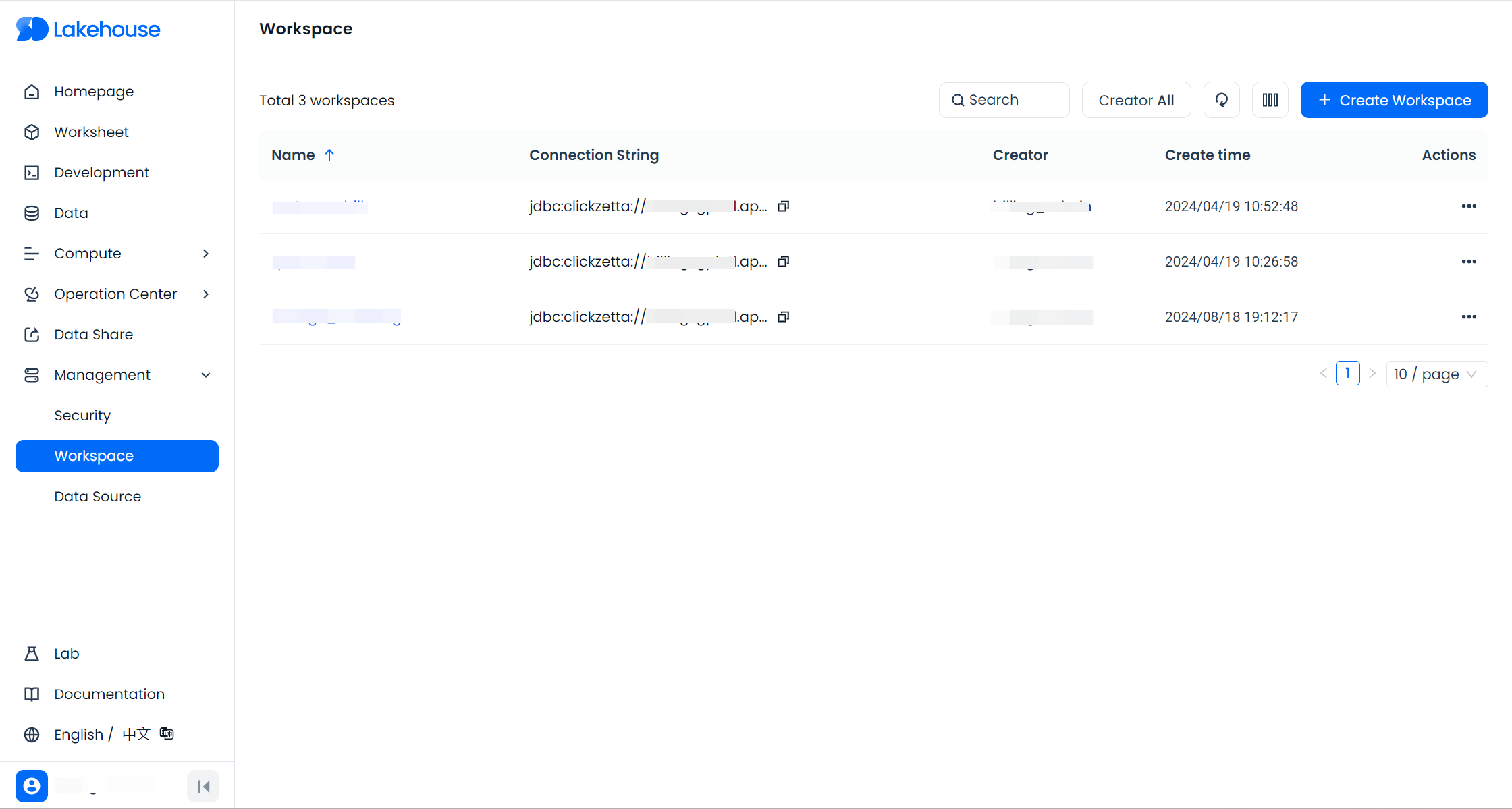This screenshot has width=1512, height=809.
Task: Collapse the sidebar with the arrow icon
Action: coord(203,786)
